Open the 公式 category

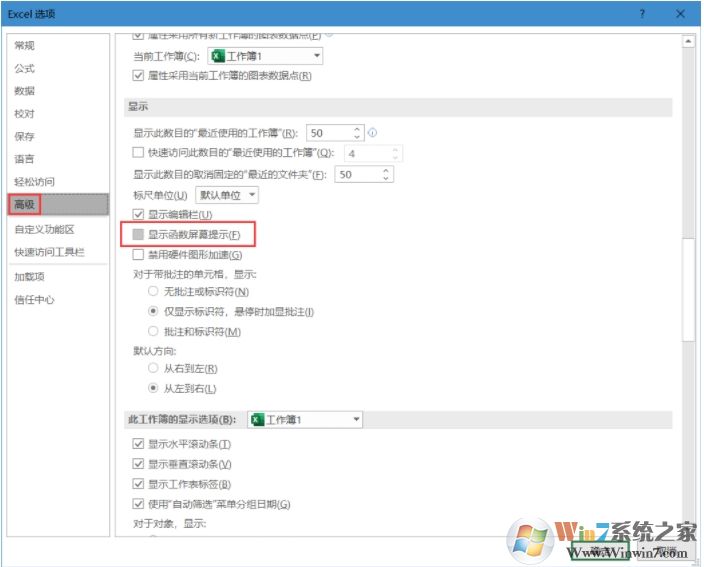pyautogui.click(x=24, y=68)
